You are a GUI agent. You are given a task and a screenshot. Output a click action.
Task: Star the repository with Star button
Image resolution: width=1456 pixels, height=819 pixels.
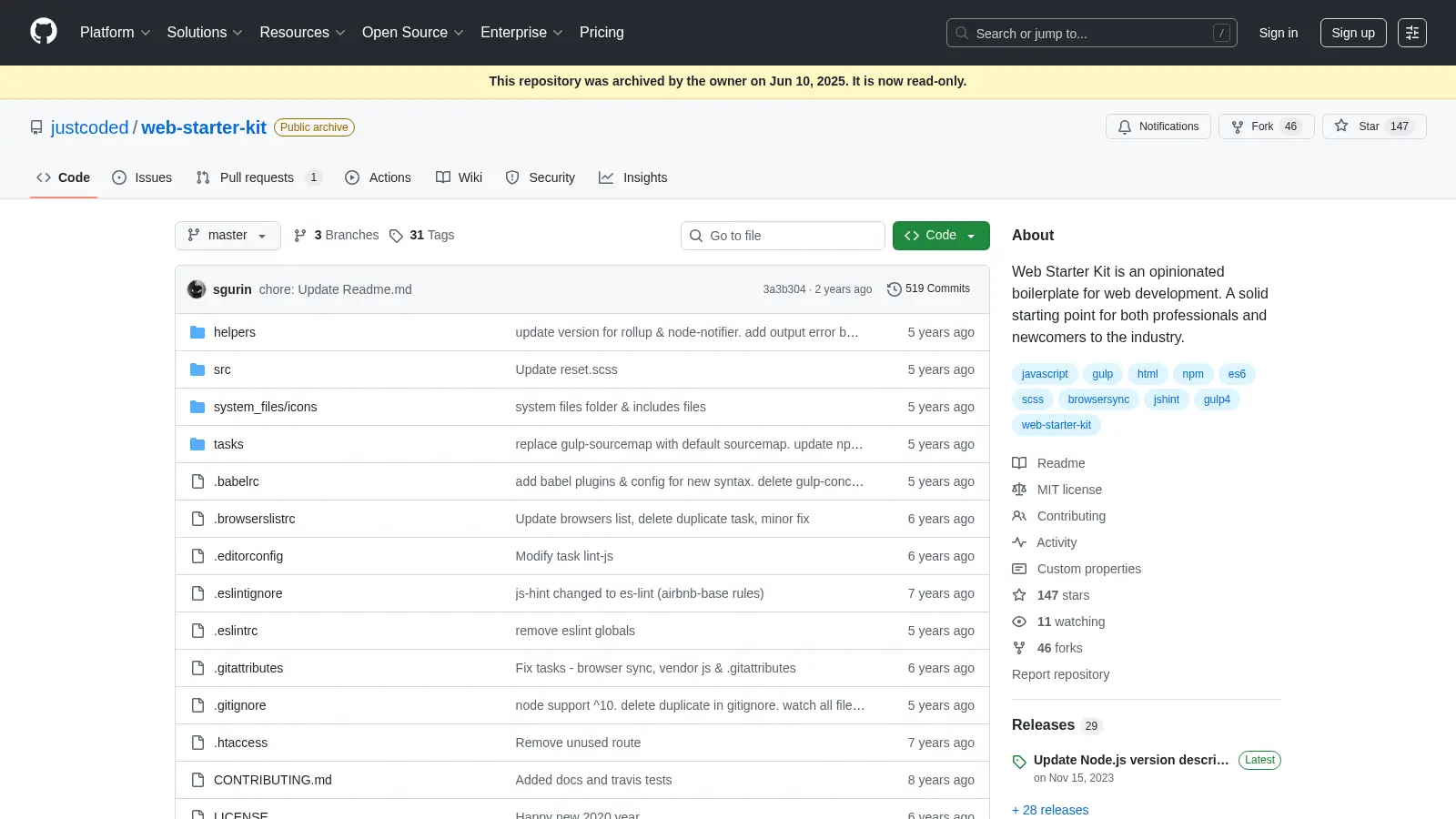1373,126
